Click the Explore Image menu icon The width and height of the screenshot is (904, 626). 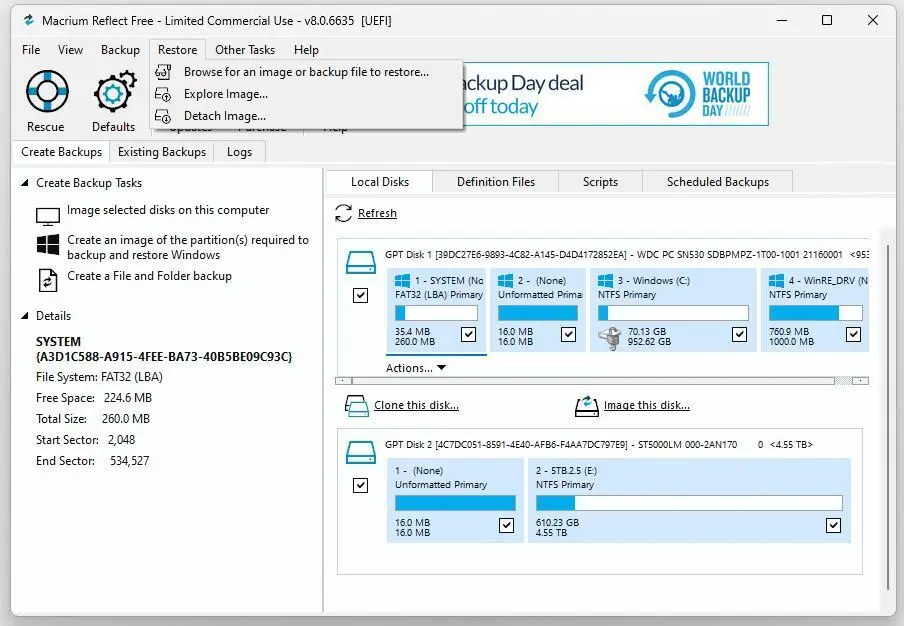163,94
